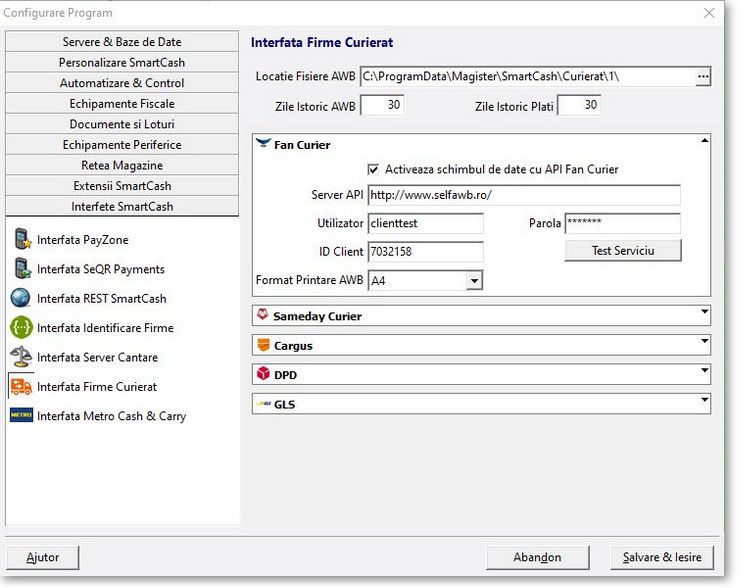Click the Sameday Curier logo icon

tap(262, 315)
